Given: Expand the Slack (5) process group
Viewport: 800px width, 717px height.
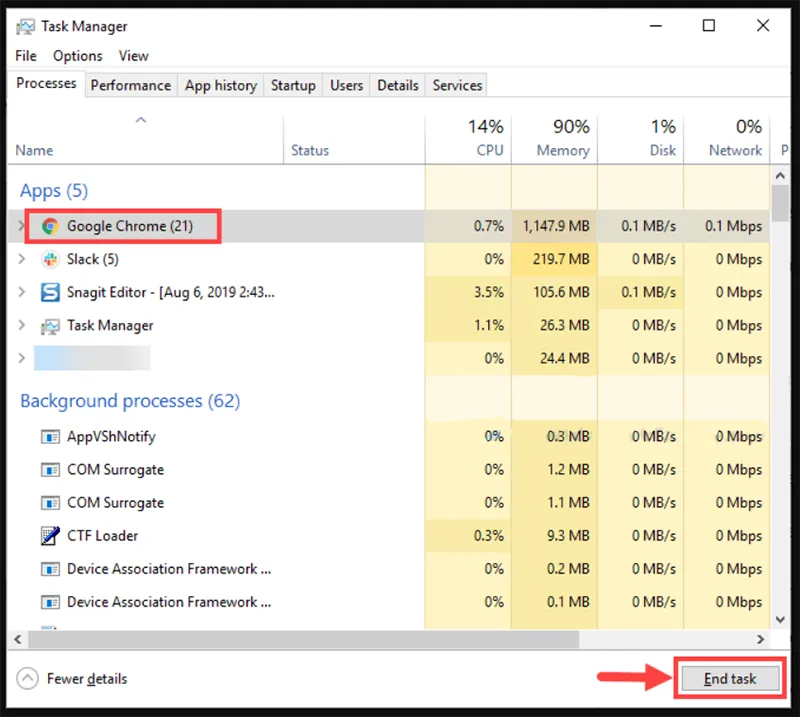Looking at the screenshot, I should point(22,259).
